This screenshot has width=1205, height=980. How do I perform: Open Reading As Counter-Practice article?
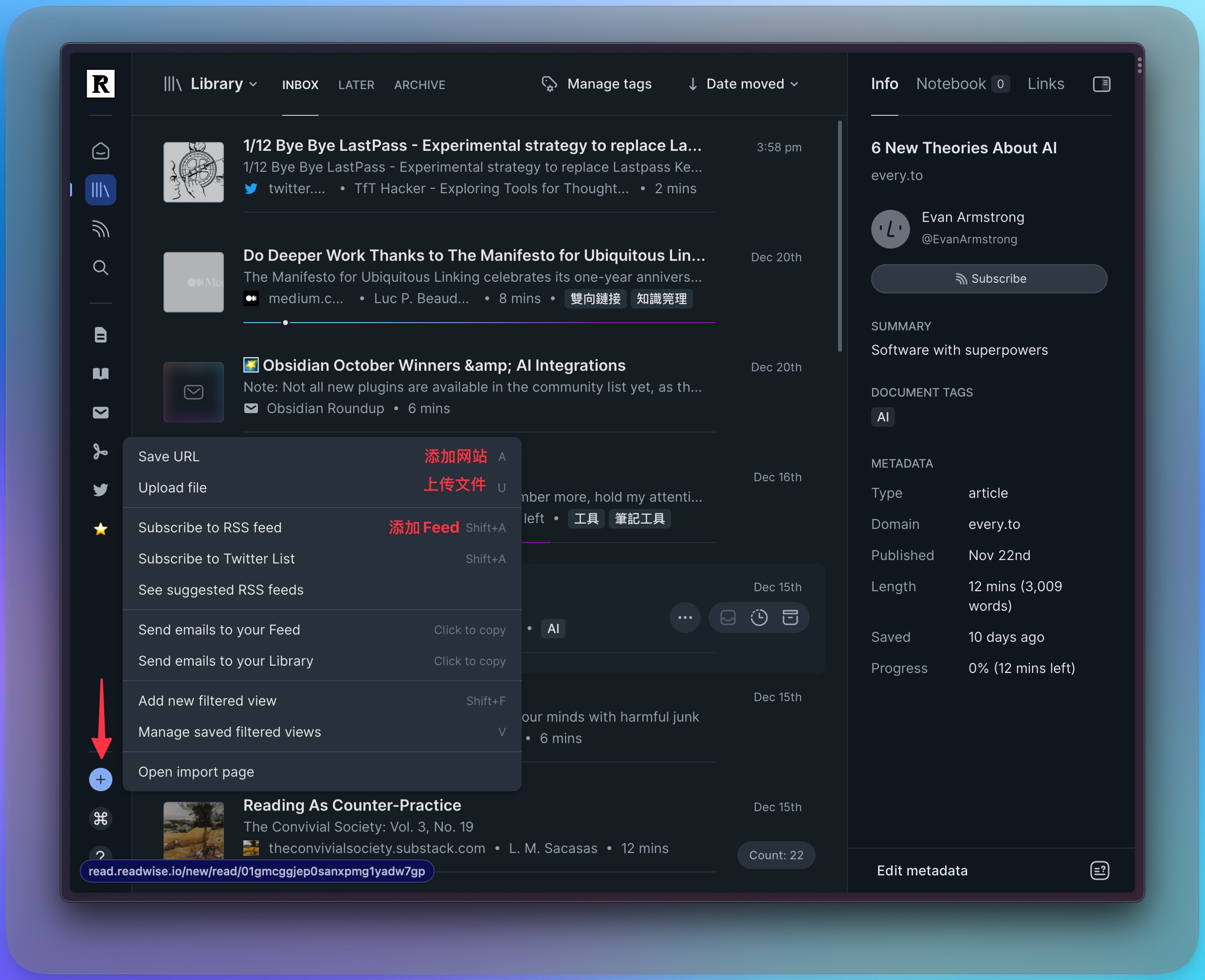pos(352,805)
